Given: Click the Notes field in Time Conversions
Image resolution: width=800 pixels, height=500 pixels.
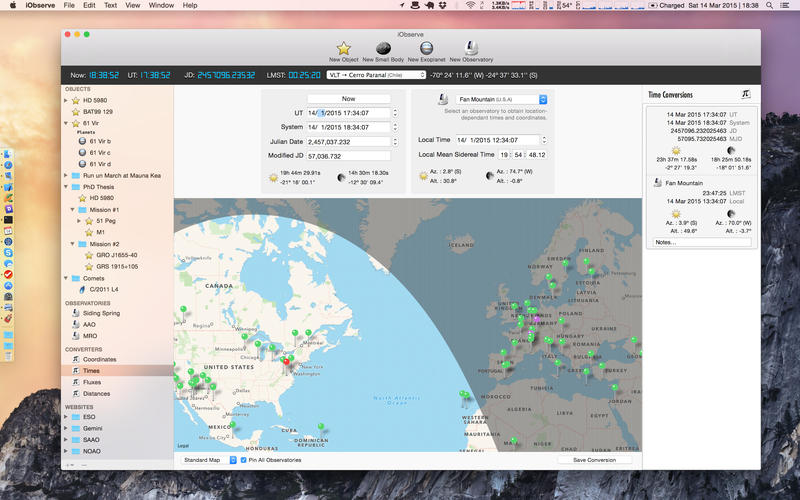Looking at the screenshot, I should click(702, 242).
